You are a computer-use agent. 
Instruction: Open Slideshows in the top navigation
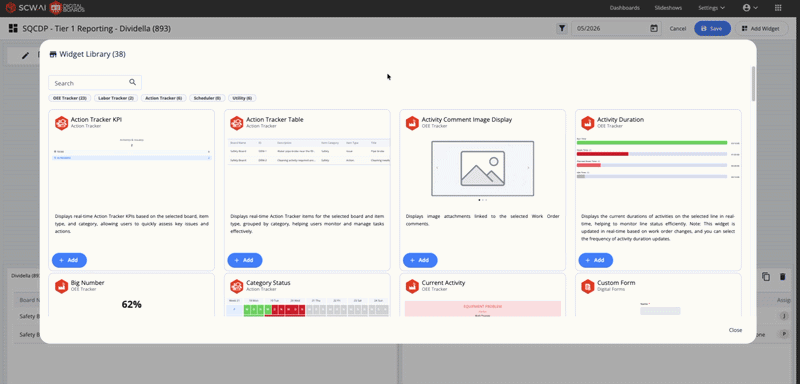click(669, 8)
